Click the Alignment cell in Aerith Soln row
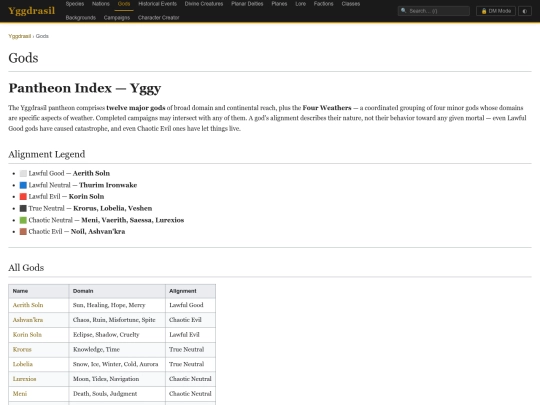The width and height of the screenshot is (540, 405). [190, 305]
